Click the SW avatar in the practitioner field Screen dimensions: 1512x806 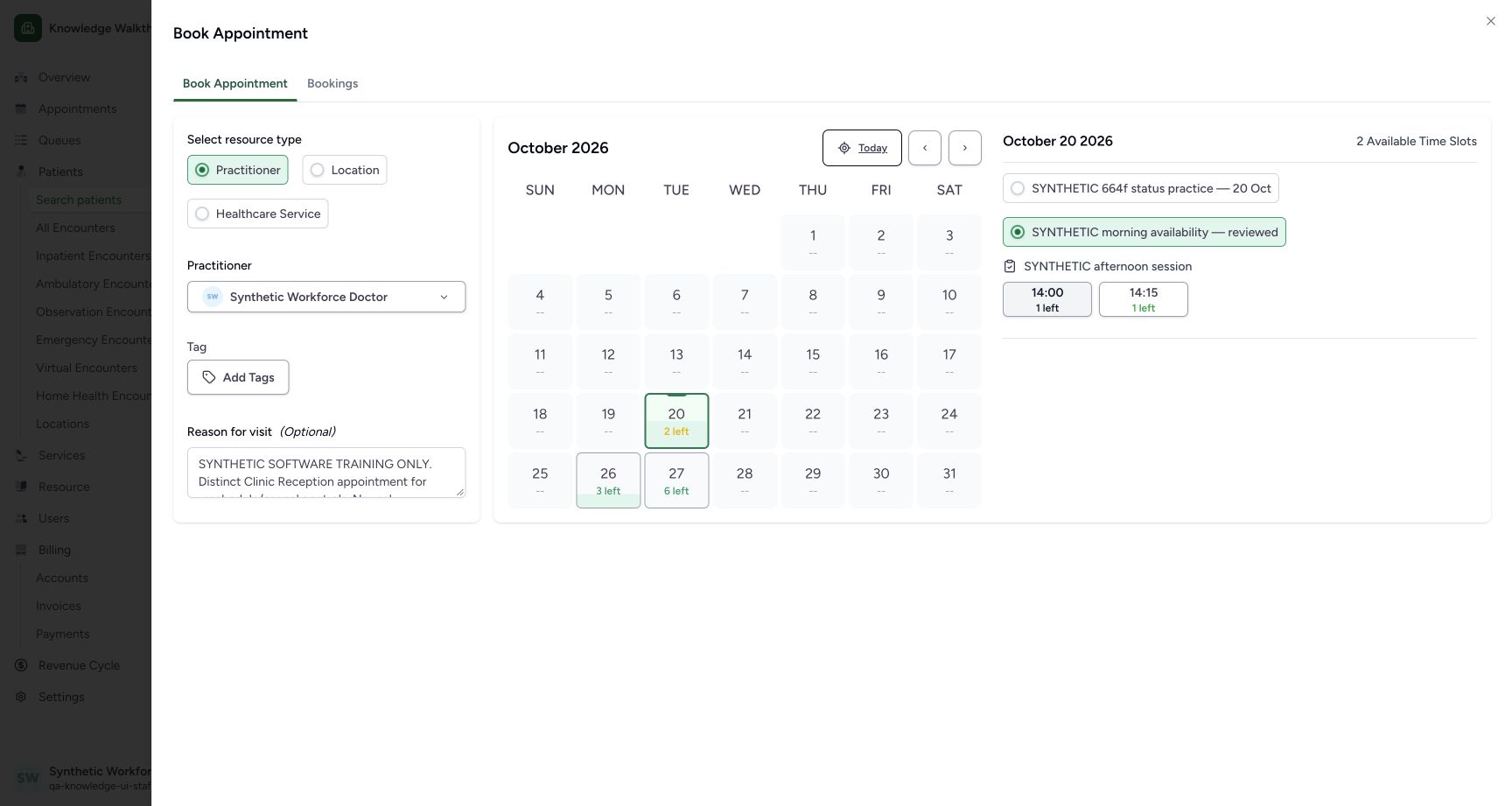tap(213, 297)
